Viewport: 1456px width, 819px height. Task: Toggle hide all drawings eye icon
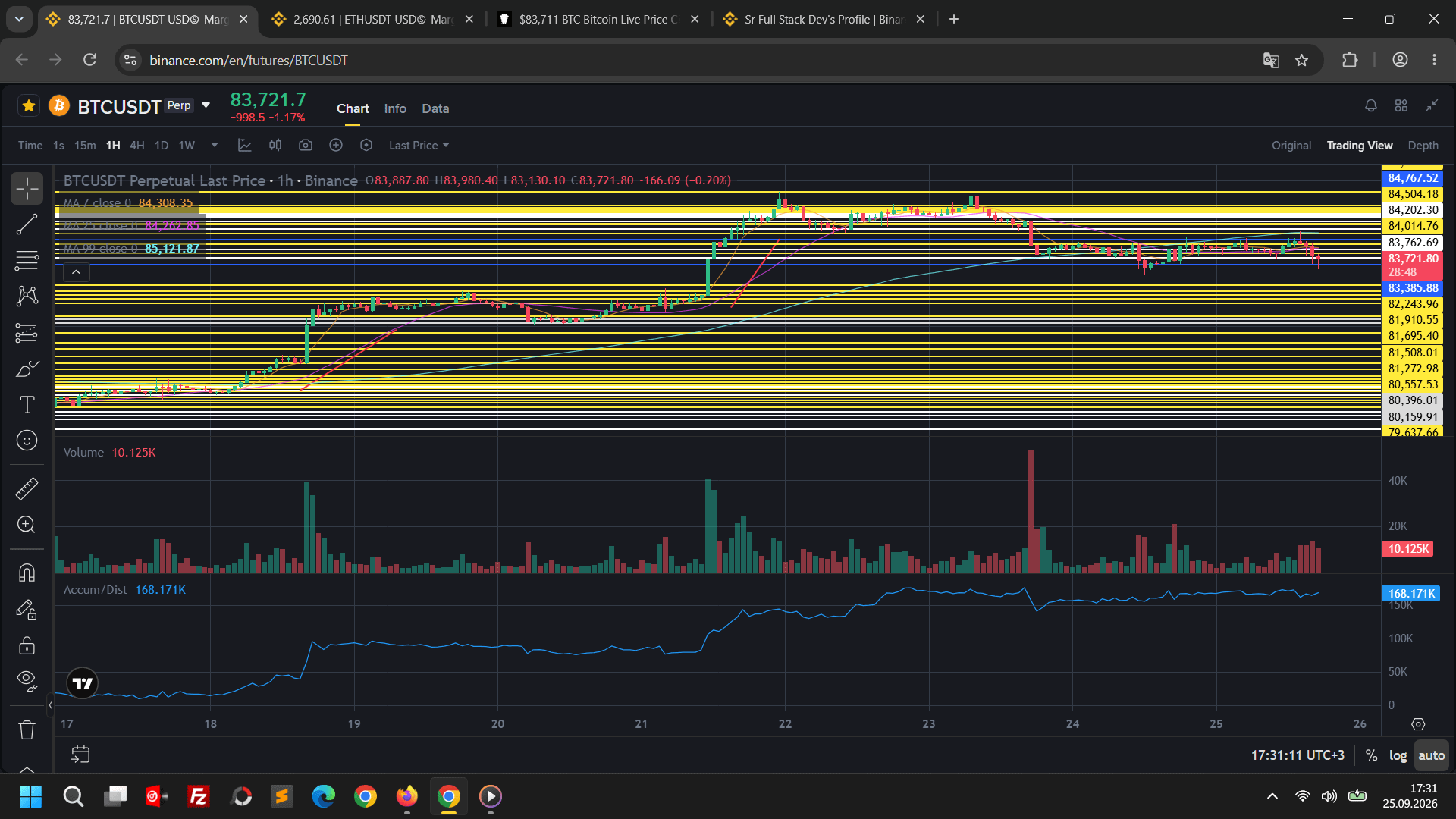(x=27, y=680)
